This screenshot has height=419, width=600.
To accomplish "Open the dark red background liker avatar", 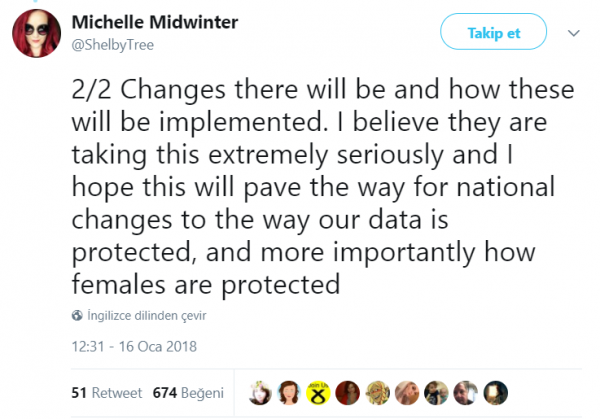I will [x=347, y=393].
